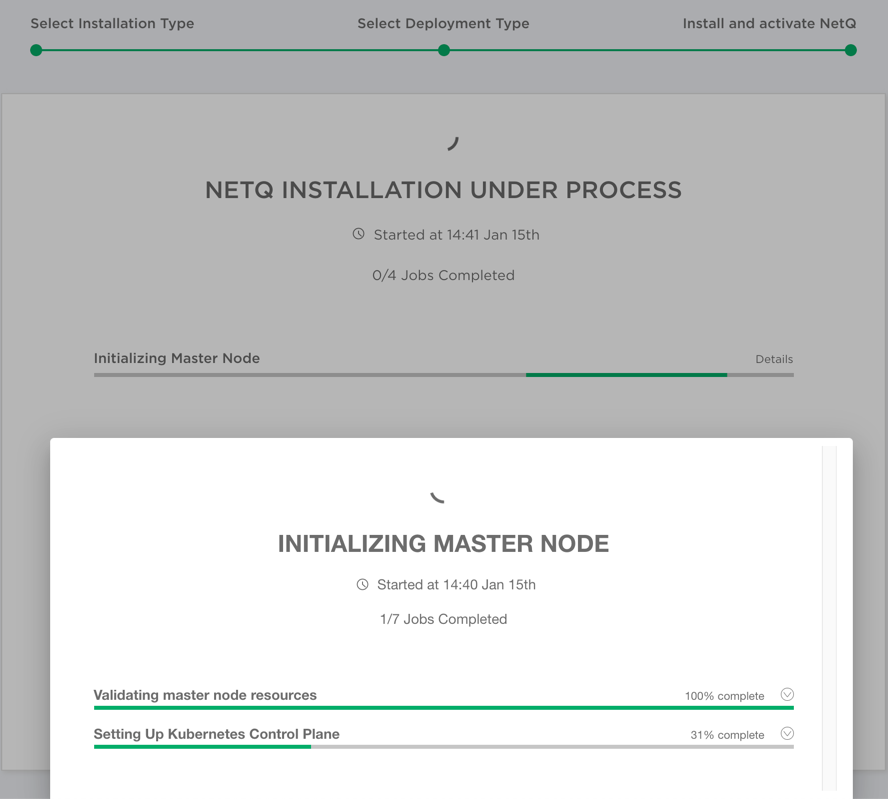Click clock icon beside Started at 14:40
This screenshot has height=801, width=888.
pos(363,585)
